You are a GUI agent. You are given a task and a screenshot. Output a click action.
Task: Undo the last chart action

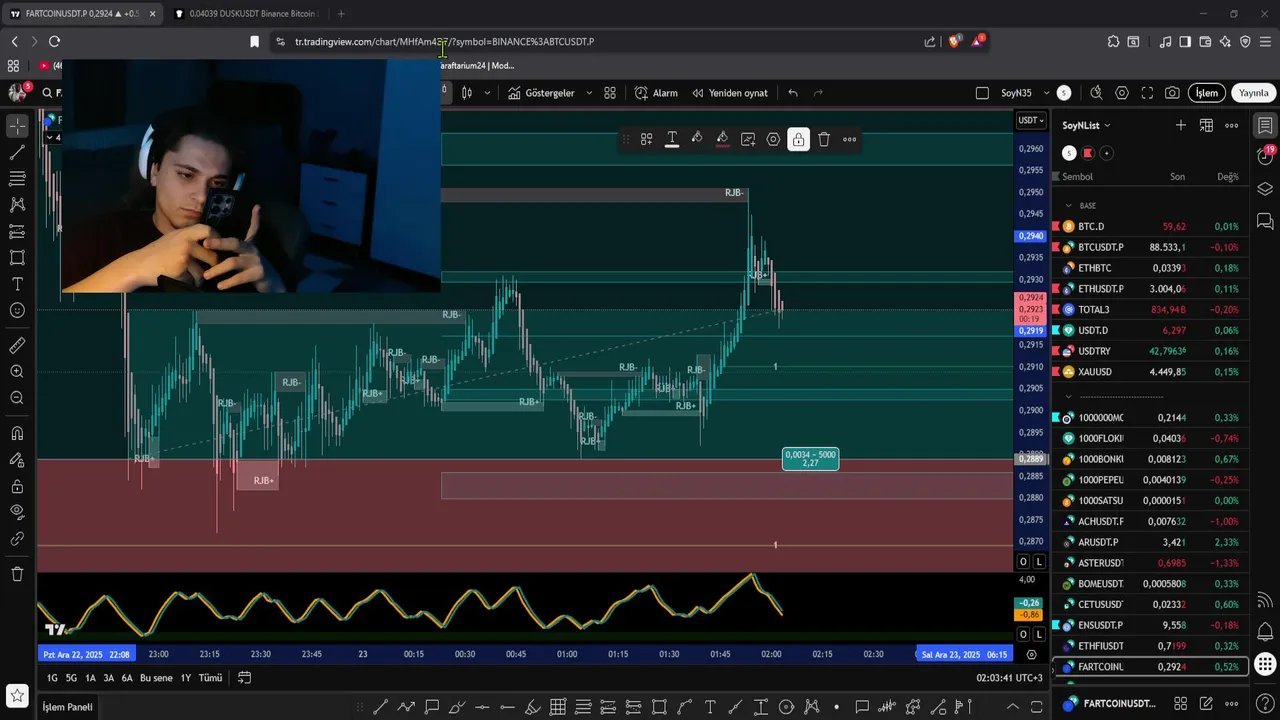point(793,93)
